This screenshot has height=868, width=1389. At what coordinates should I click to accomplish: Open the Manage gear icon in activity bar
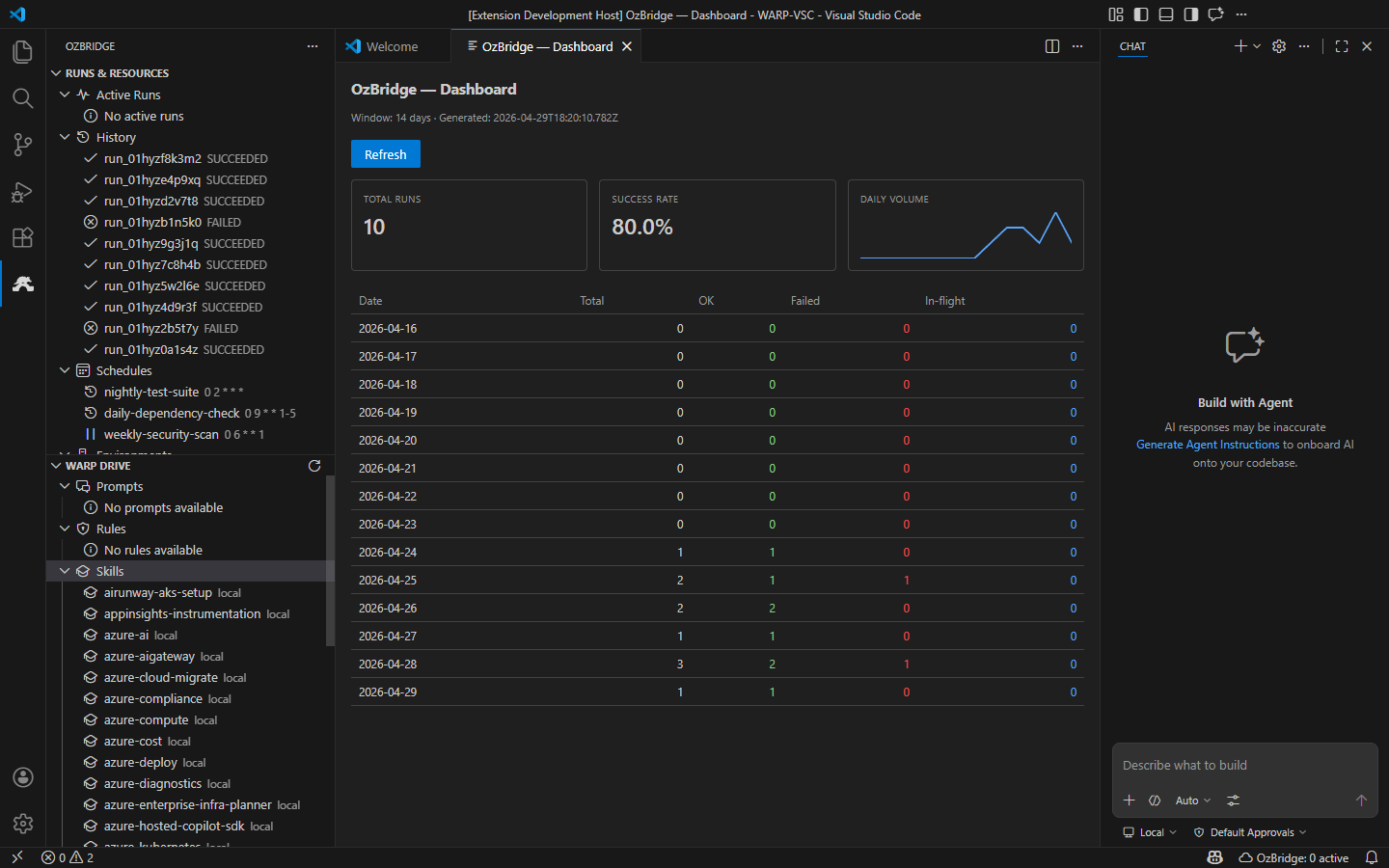[22, 824]
